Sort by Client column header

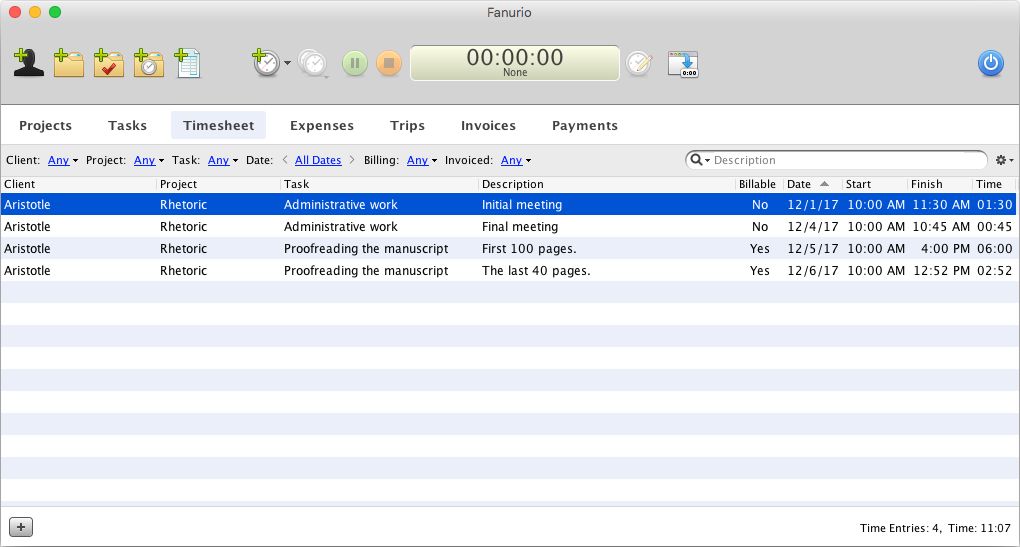[79, 184]
